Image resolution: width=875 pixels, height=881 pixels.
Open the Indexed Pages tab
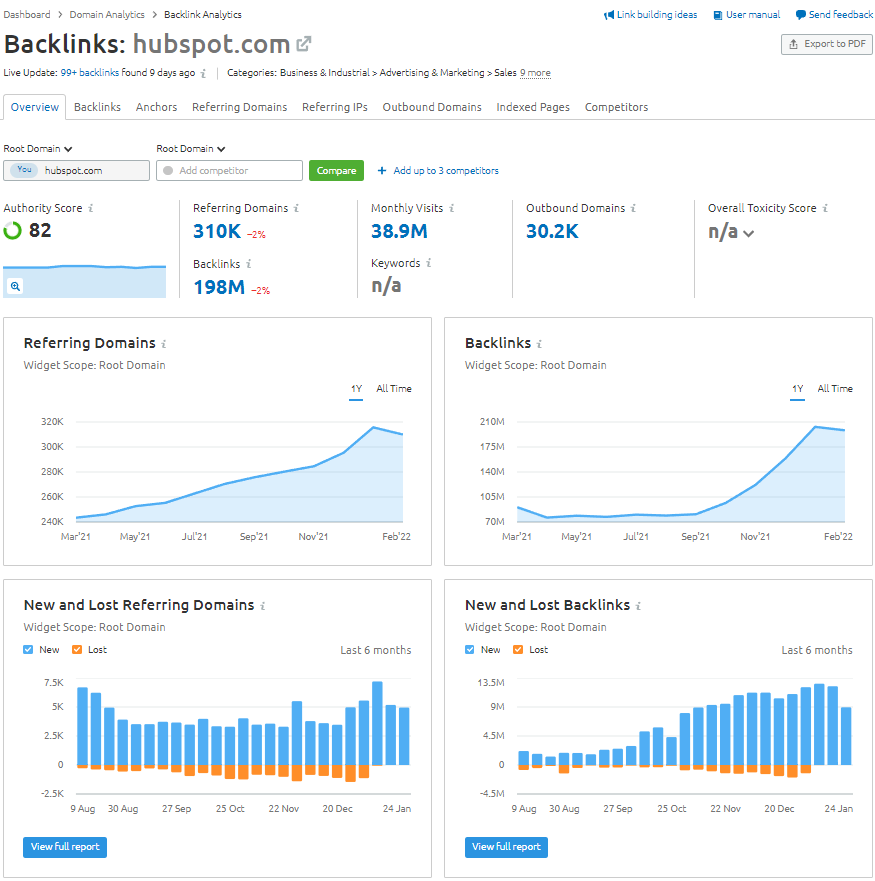point(533,107)
